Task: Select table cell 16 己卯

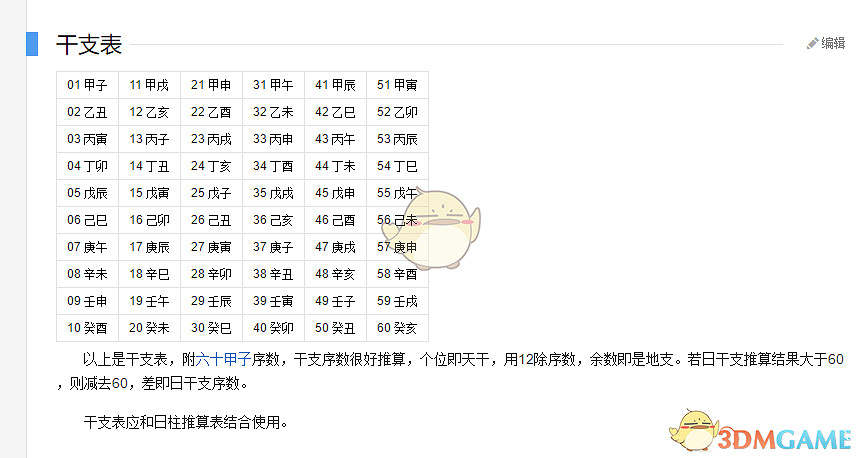Action: pyautogui.click(x=150, y=220)
